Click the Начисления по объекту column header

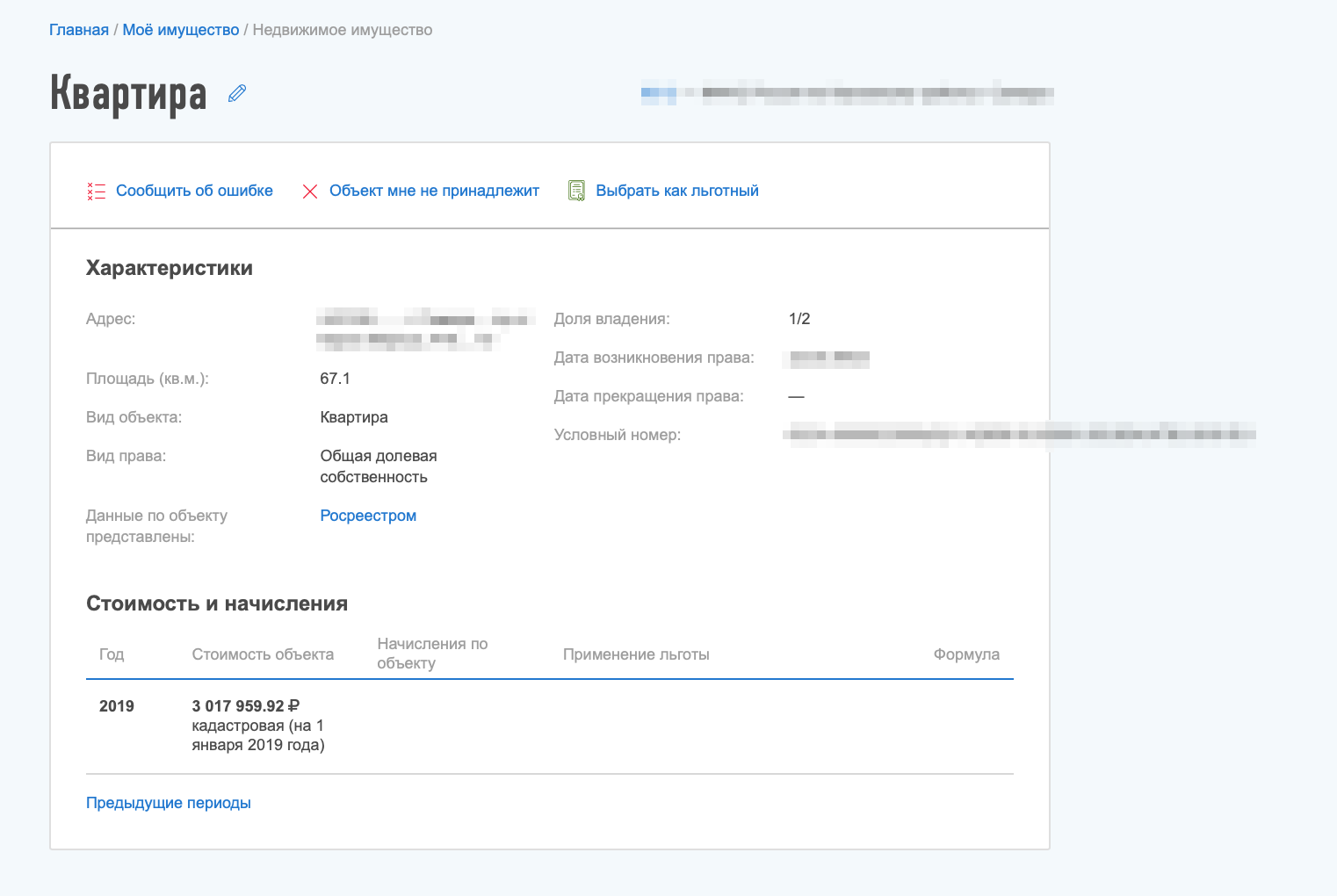[x=432, y=654]
